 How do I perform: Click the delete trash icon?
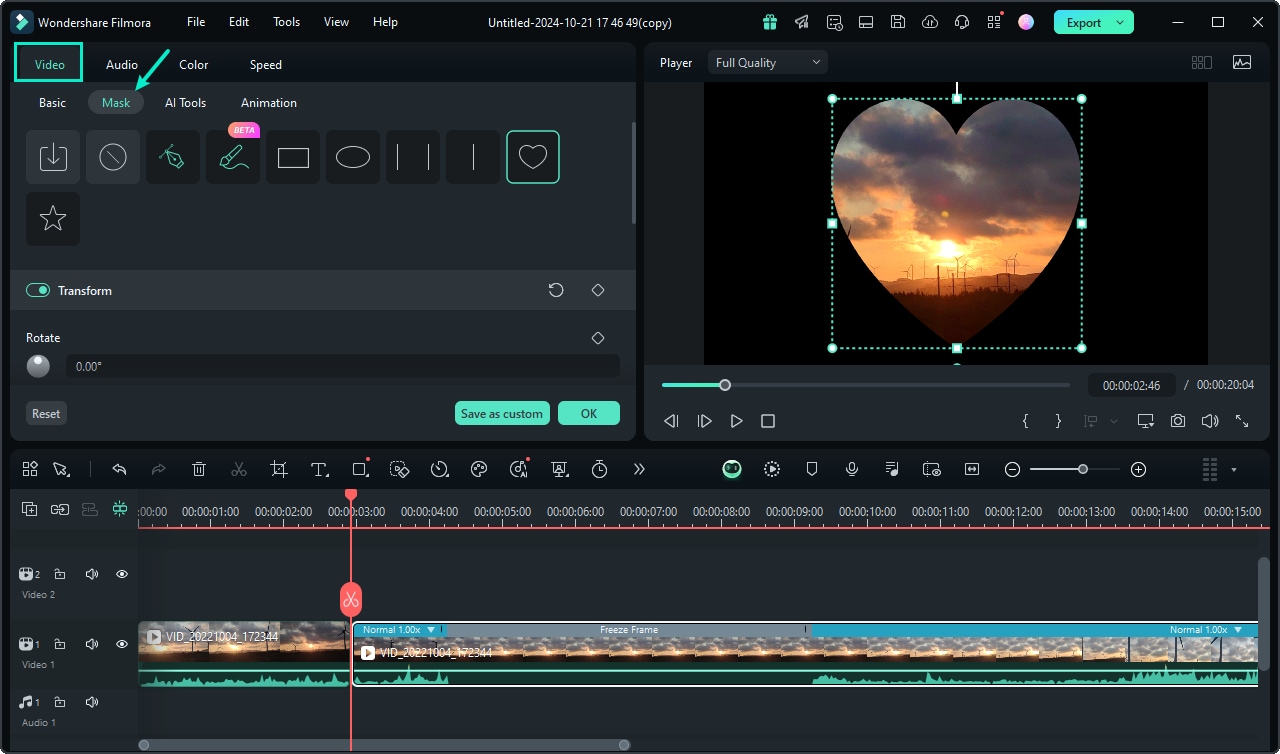199,469
